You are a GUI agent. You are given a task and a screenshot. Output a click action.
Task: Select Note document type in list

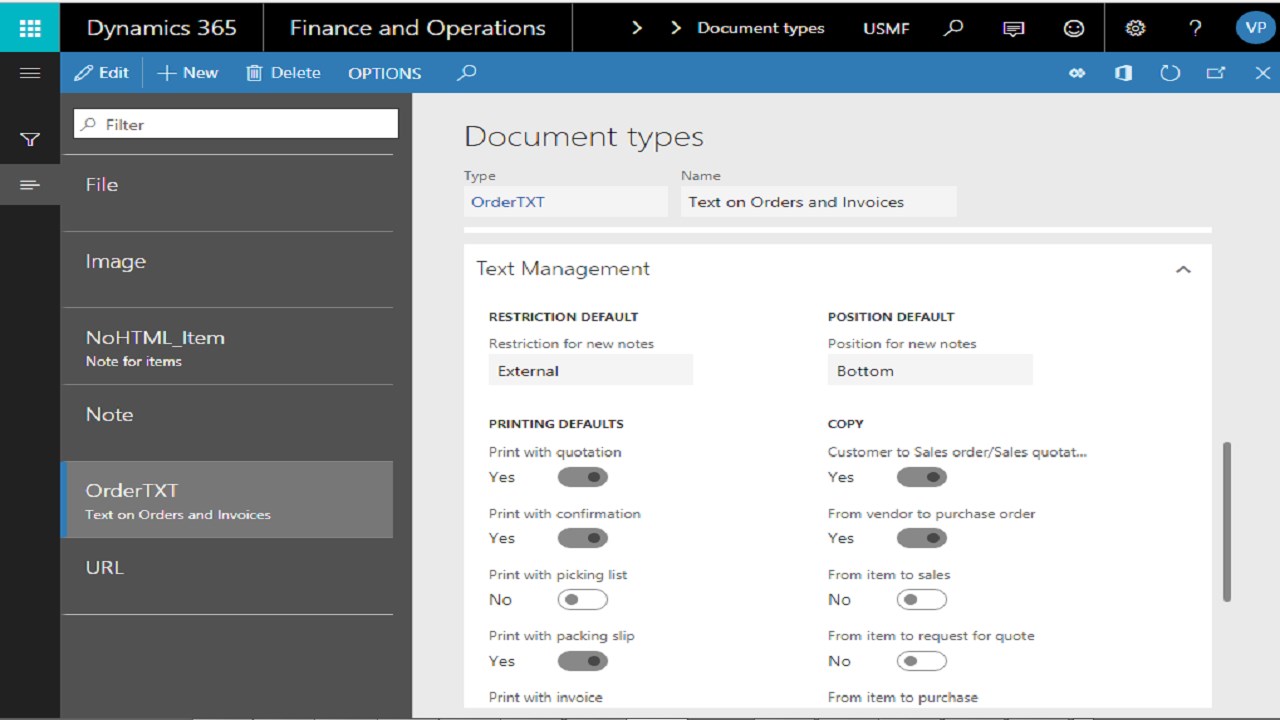(228, 423)
